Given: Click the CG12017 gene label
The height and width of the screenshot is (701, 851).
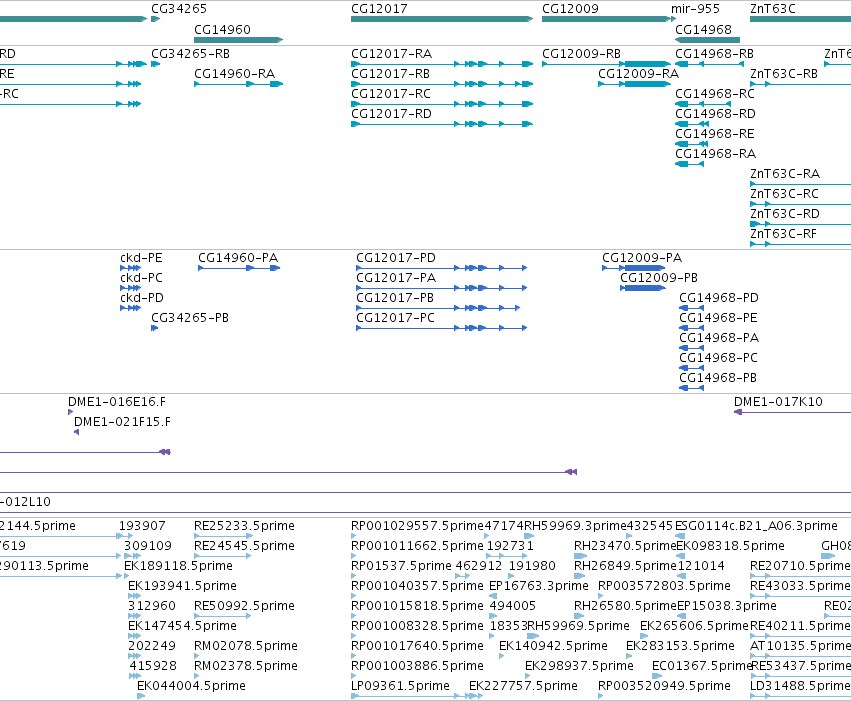Looking at the screenshot, I should pos(379,9).
